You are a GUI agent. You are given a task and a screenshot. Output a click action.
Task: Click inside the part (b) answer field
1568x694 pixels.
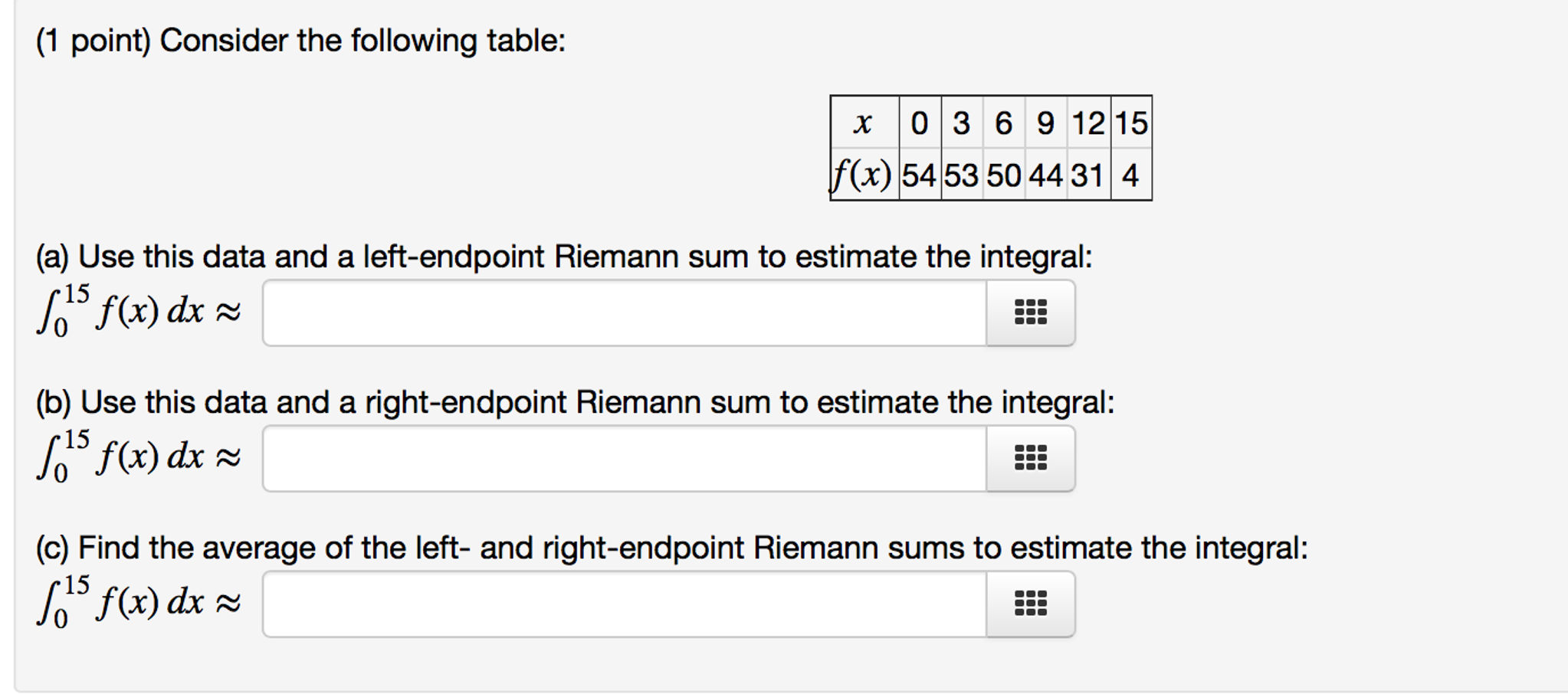point(613,457)
